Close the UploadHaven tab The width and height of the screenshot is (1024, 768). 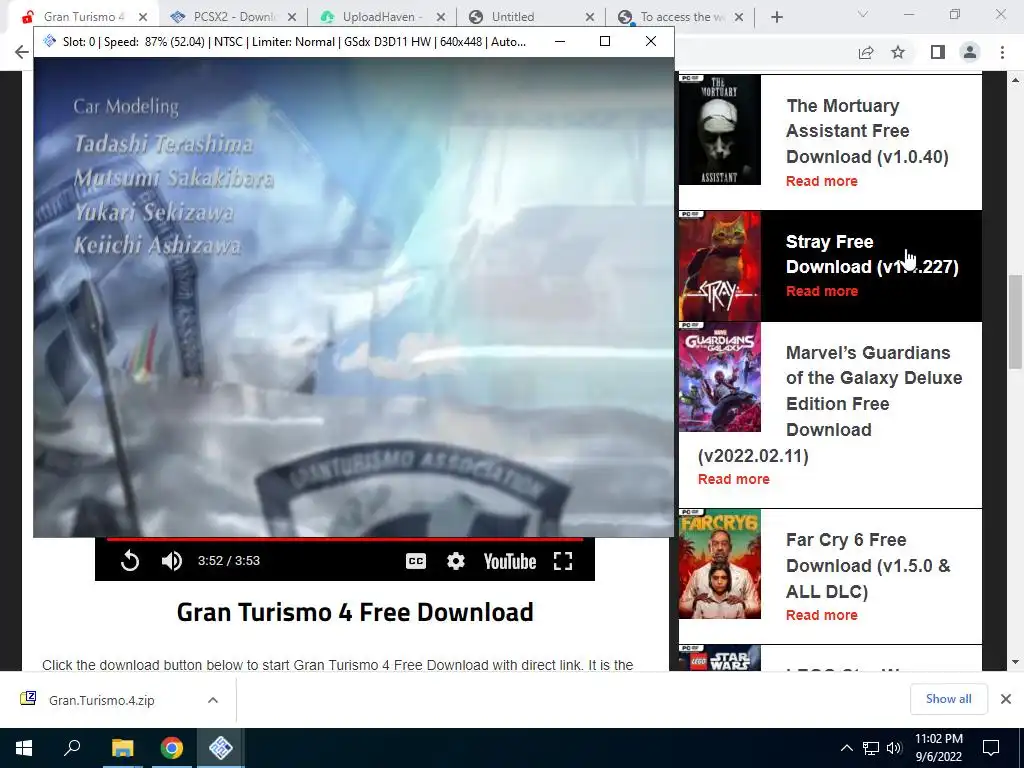tap(441, 17)
